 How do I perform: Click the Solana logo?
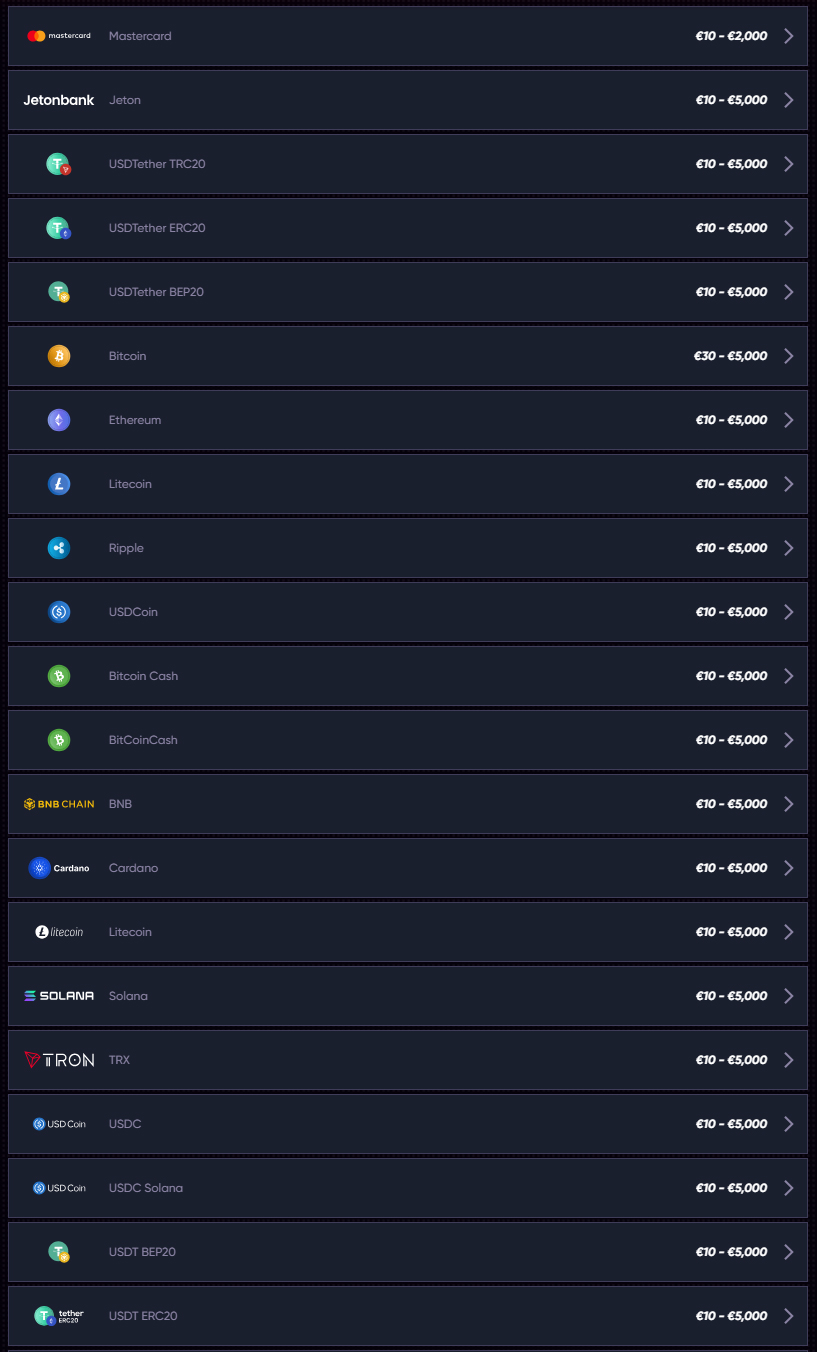click(59, 996)
